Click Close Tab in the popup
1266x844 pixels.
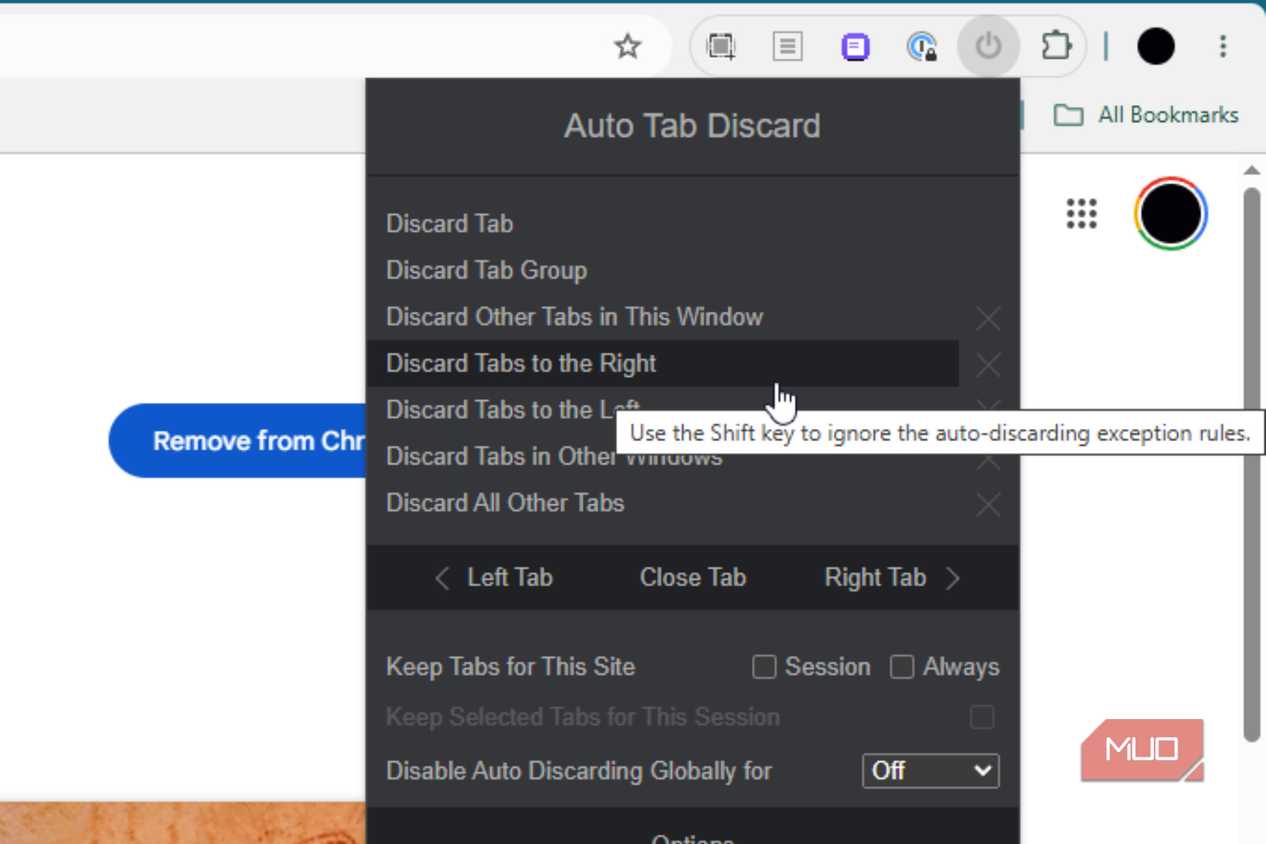(693, 577)
